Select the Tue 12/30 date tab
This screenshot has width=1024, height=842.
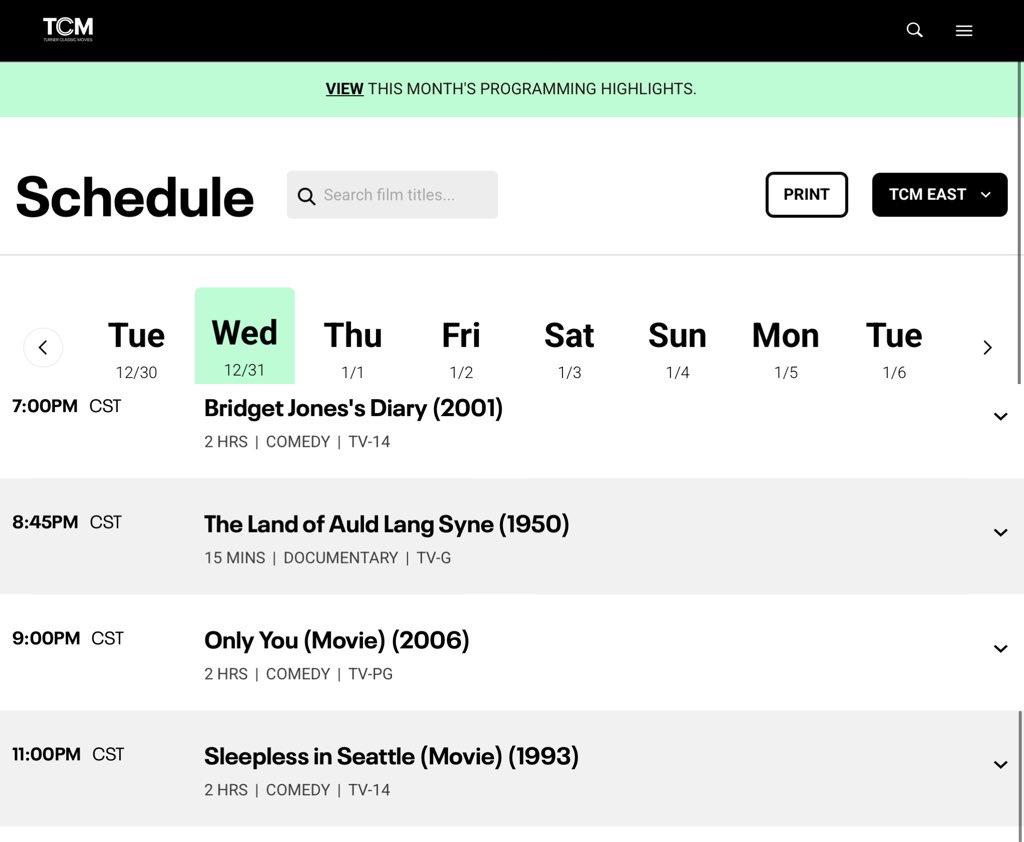[x=136, y=346]
